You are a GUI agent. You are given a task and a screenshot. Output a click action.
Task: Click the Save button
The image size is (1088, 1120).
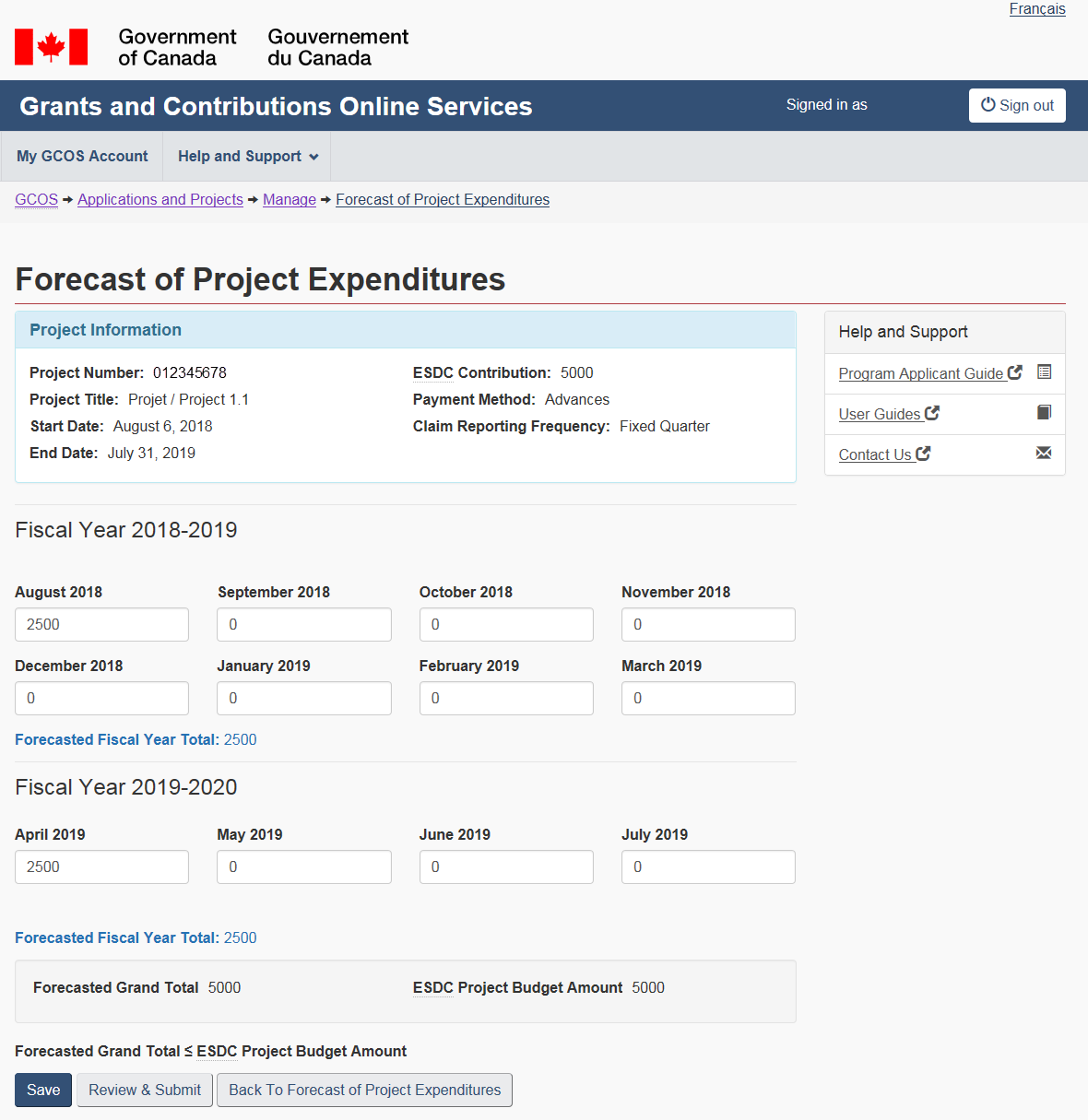pyautogui.click(x=43, y=1090)
